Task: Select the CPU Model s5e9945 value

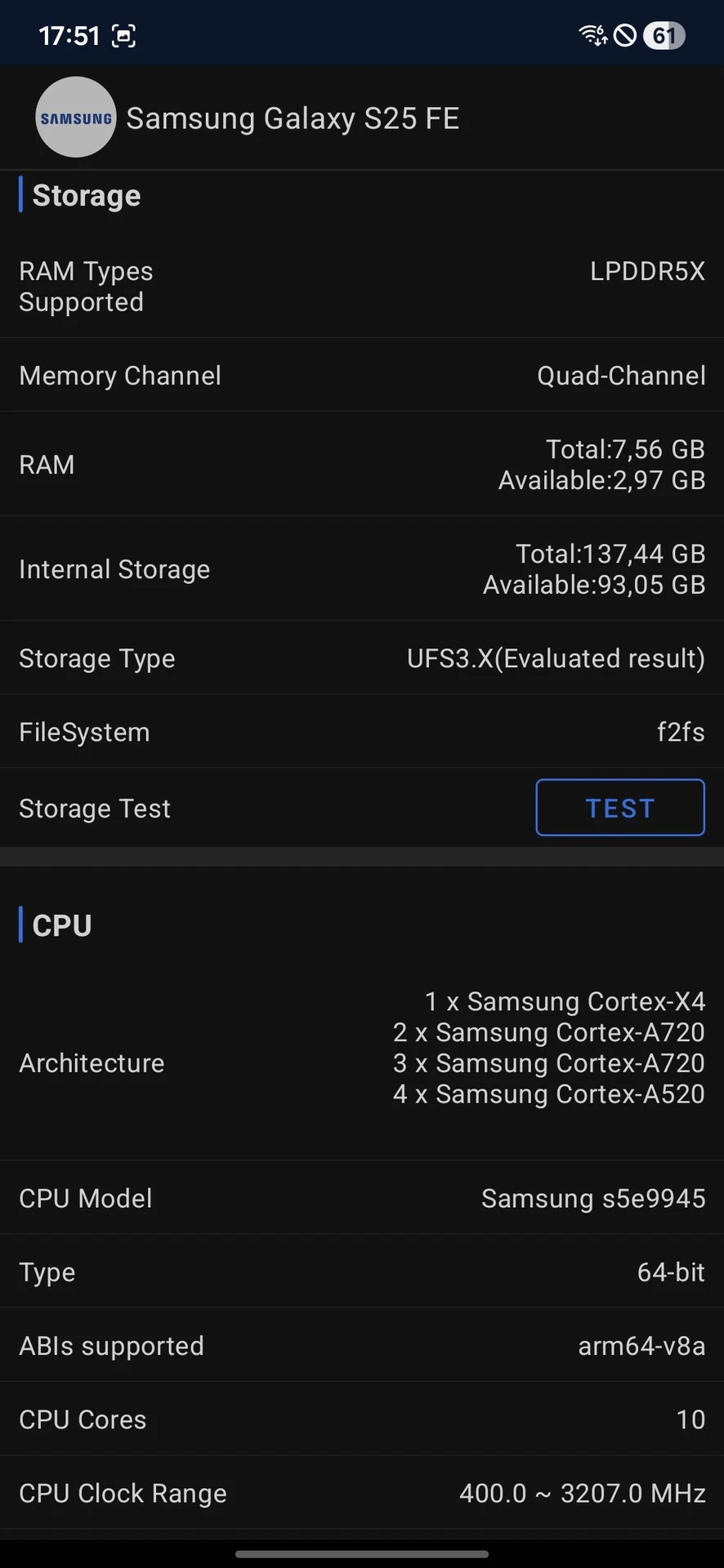Action: coord(592,1198)
